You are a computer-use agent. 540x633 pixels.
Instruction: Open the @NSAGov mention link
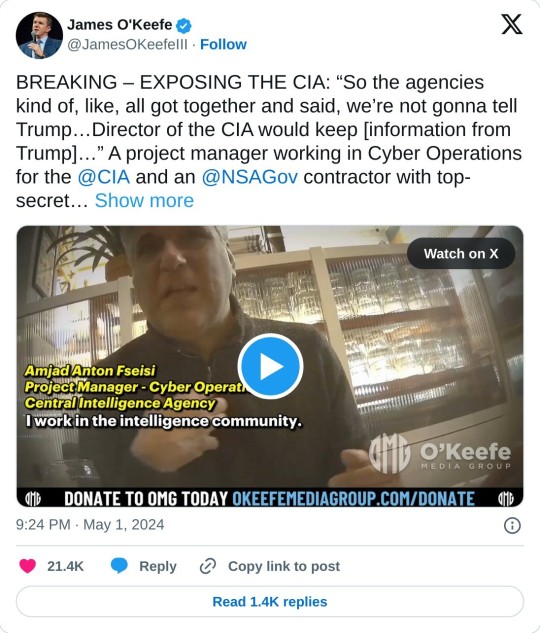[250, 177]
